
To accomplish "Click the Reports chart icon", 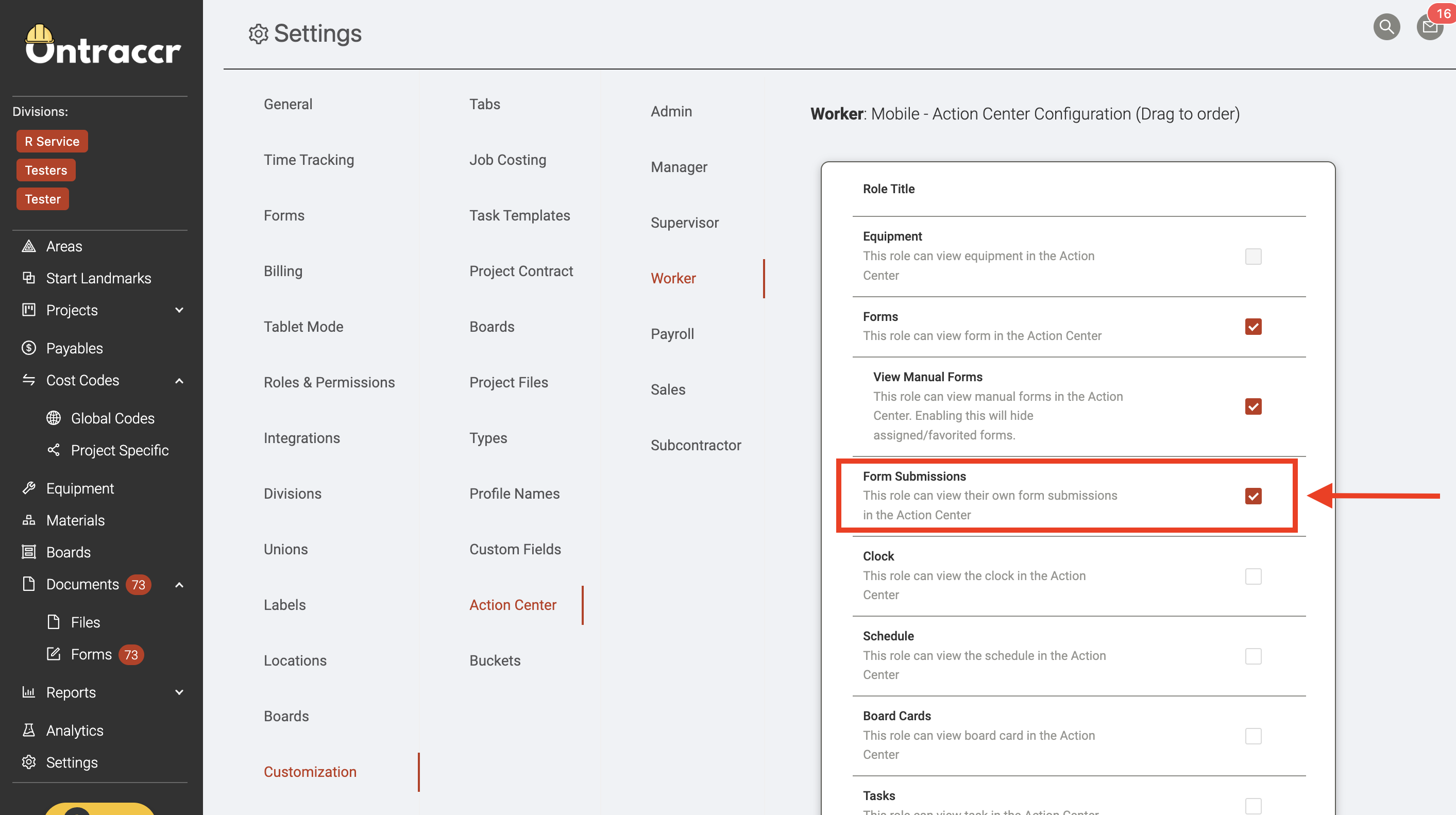I will 29,692.
